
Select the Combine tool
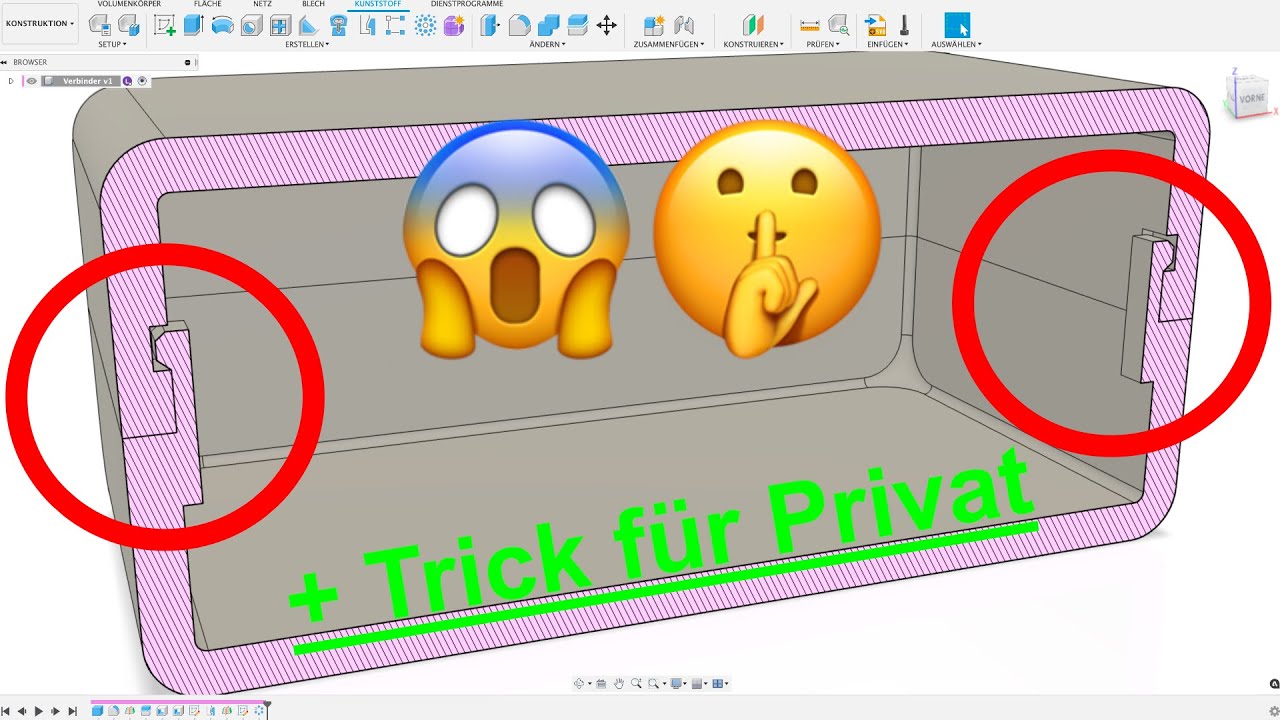click(548, 26)
